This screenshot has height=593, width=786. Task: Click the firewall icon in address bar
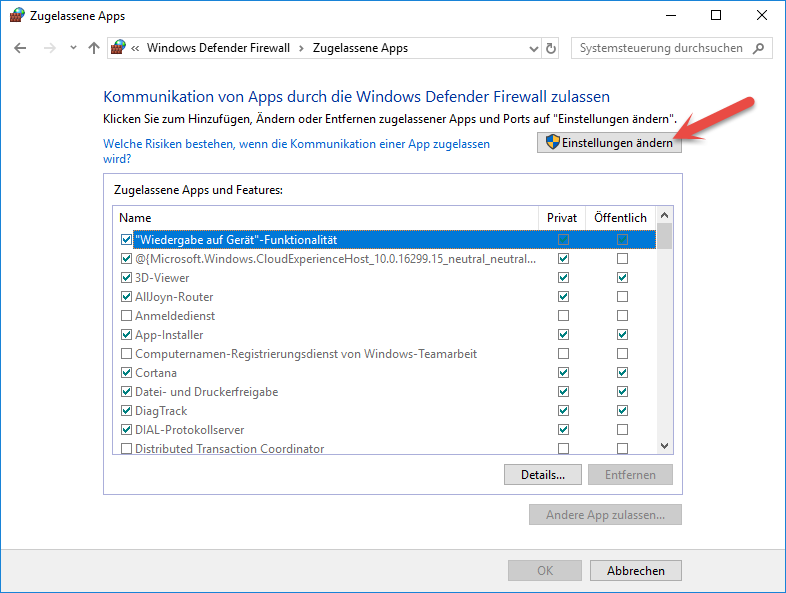click(x=119, y=48)
